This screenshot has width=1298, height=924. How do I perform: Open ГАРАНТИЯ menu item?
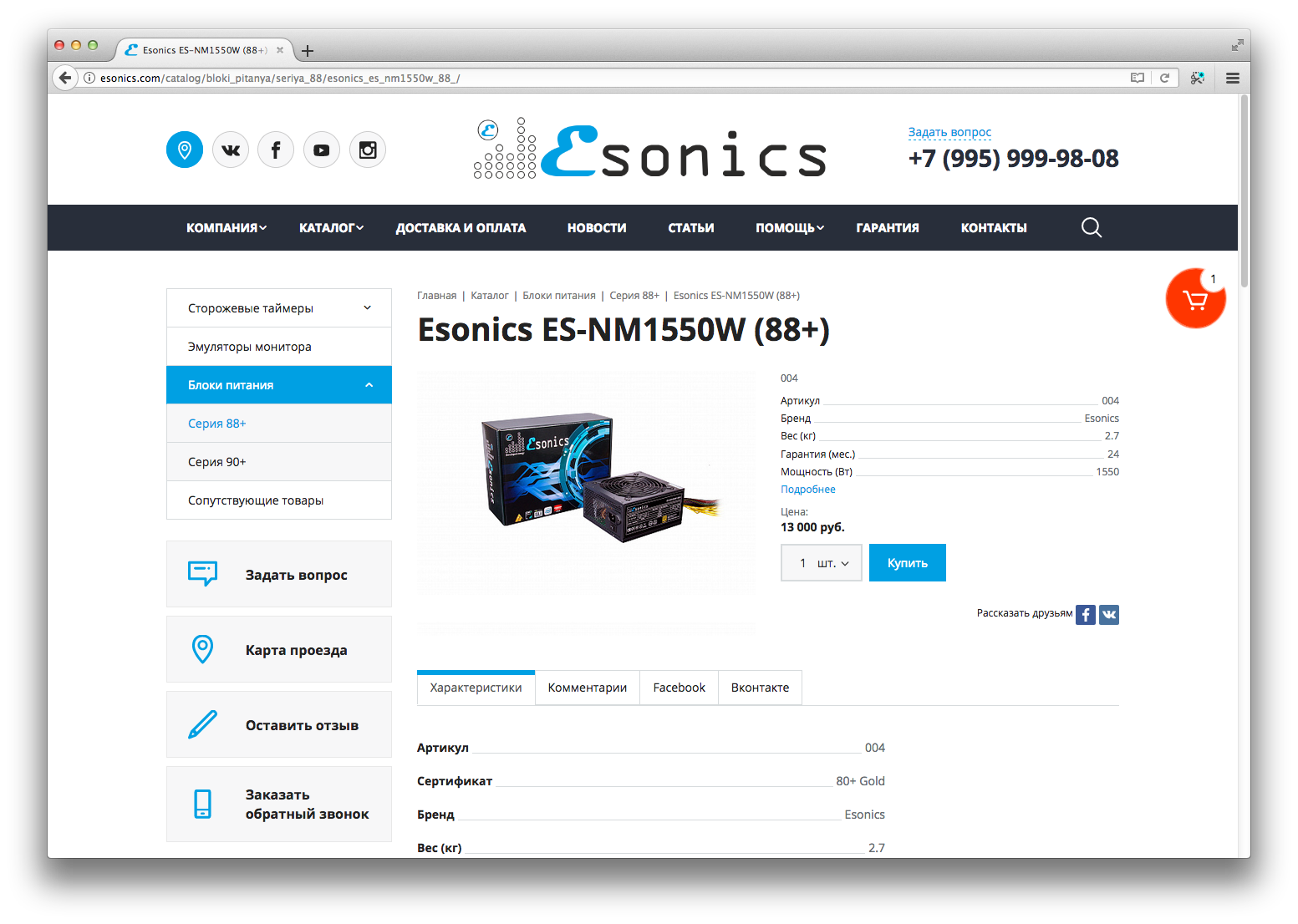click(x=888, y=228)
